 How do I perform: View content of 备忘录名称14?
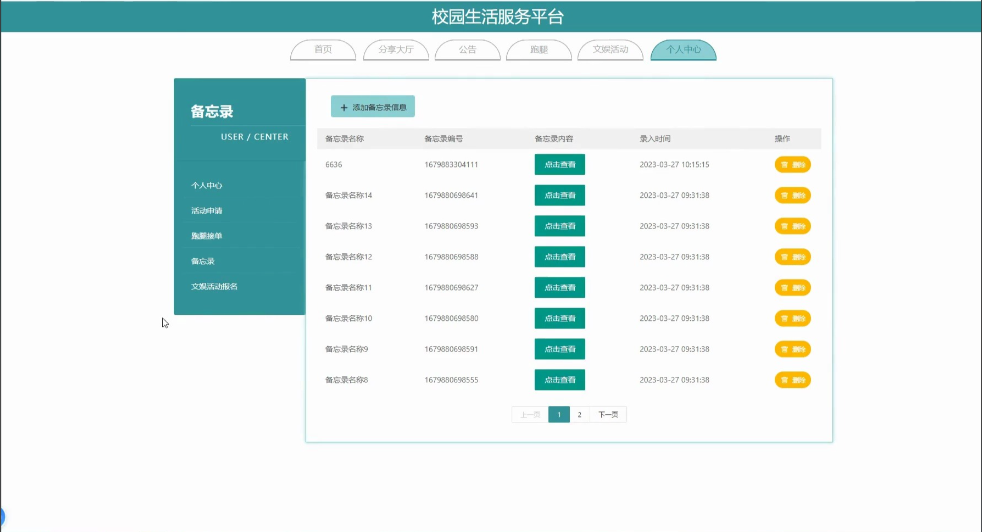tap(559, 195)
